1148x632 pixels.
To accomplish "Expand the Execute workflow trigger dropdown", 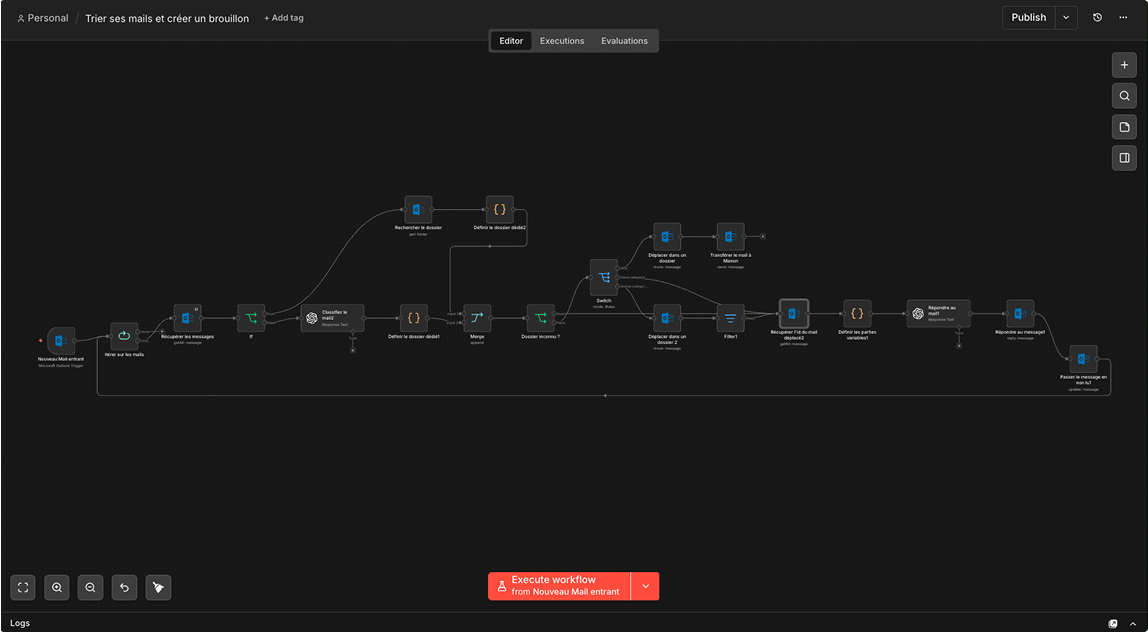I will (645, 586).
